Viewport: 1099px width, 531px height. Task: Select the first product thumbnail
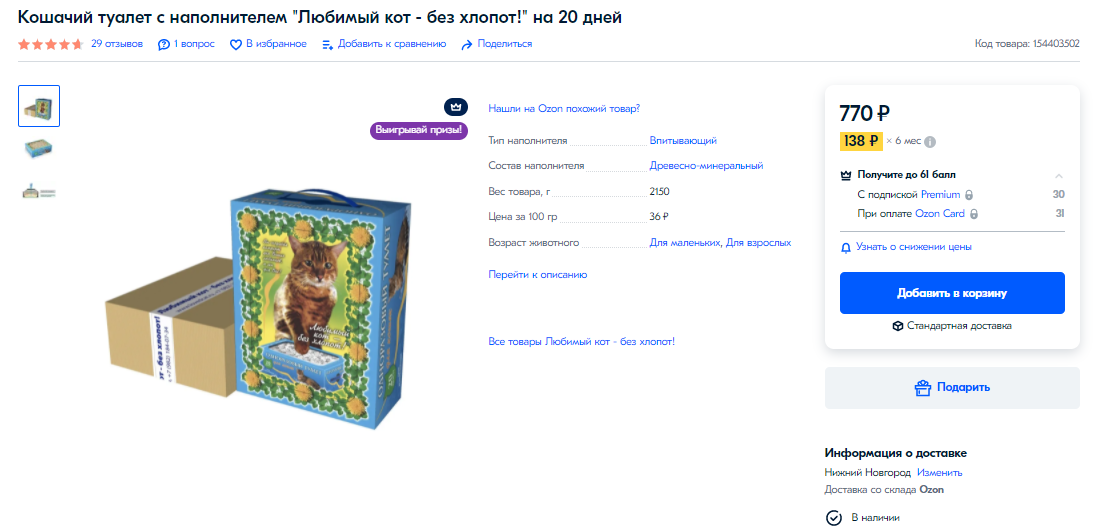[39, 106]
